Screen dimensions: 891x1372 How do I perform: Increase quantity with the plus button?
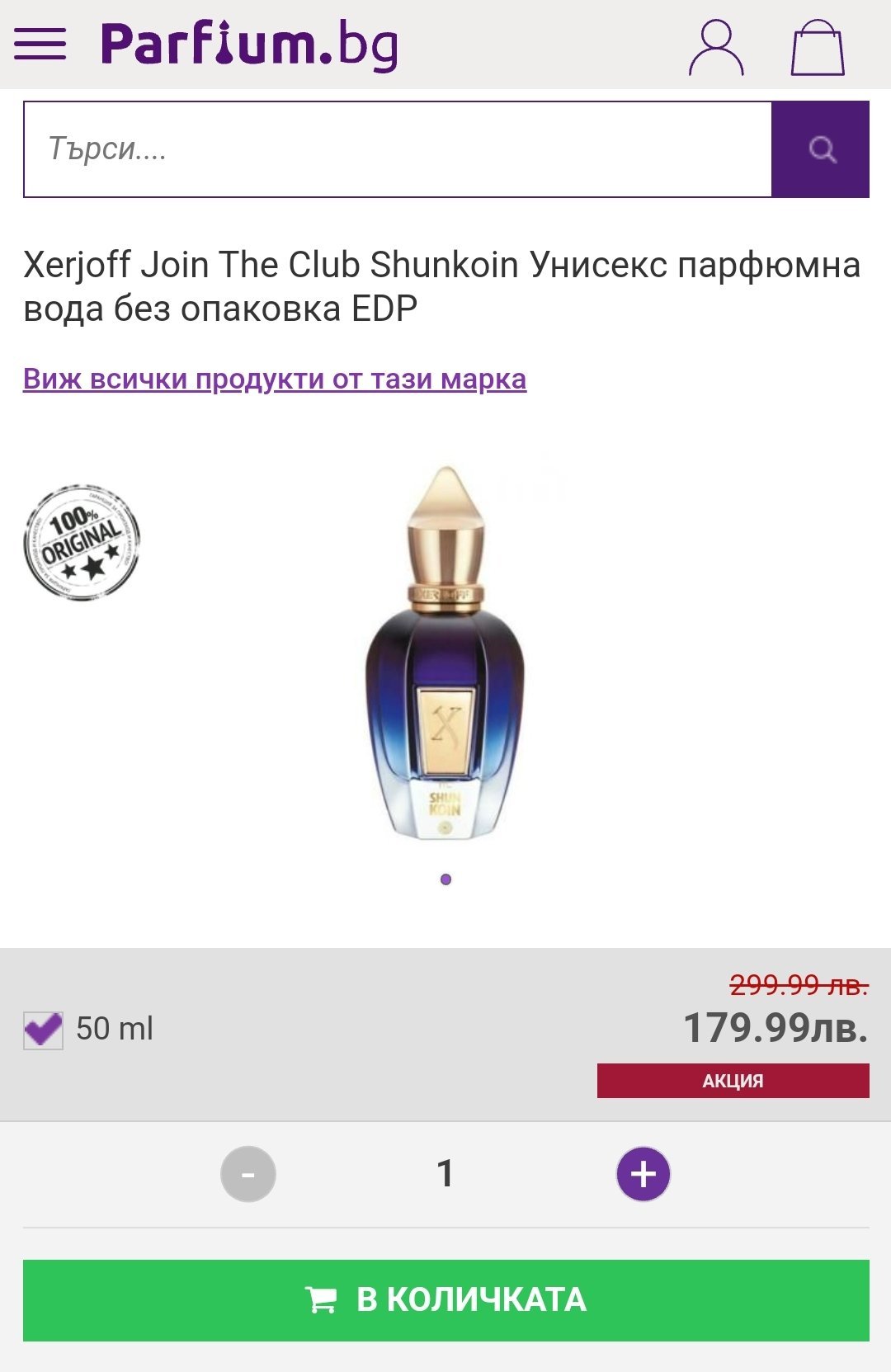[x=643, y=1174]
